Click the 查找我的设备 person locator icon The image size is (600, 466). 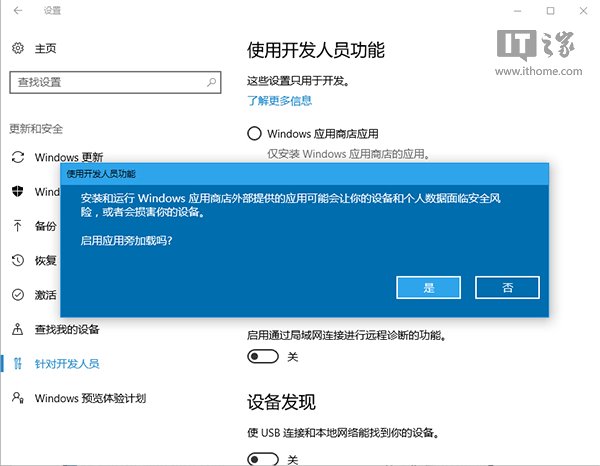(18, 329)
